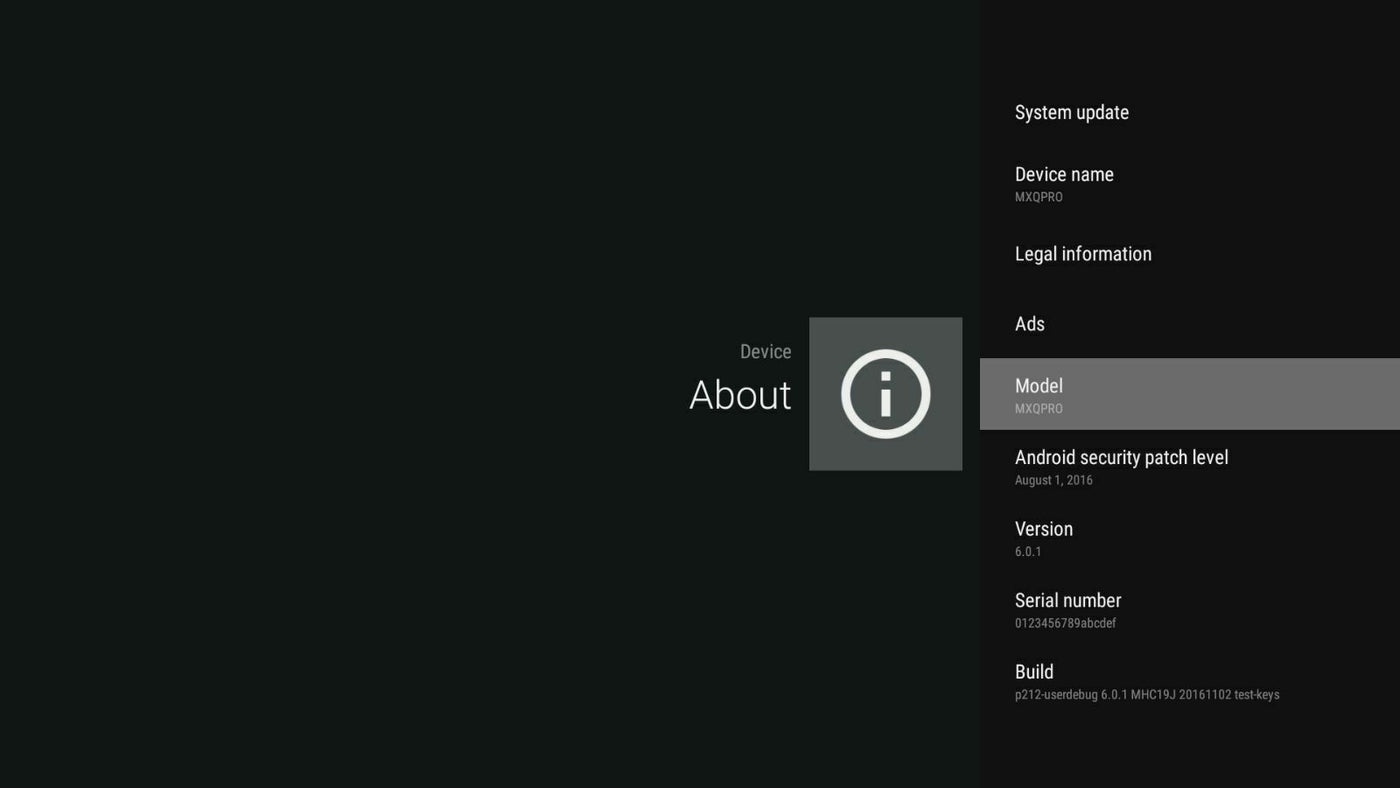This screenshot has width=1400, height=788.
Task: Click the Device breadcrumb above About
Action: click(765, 352)
